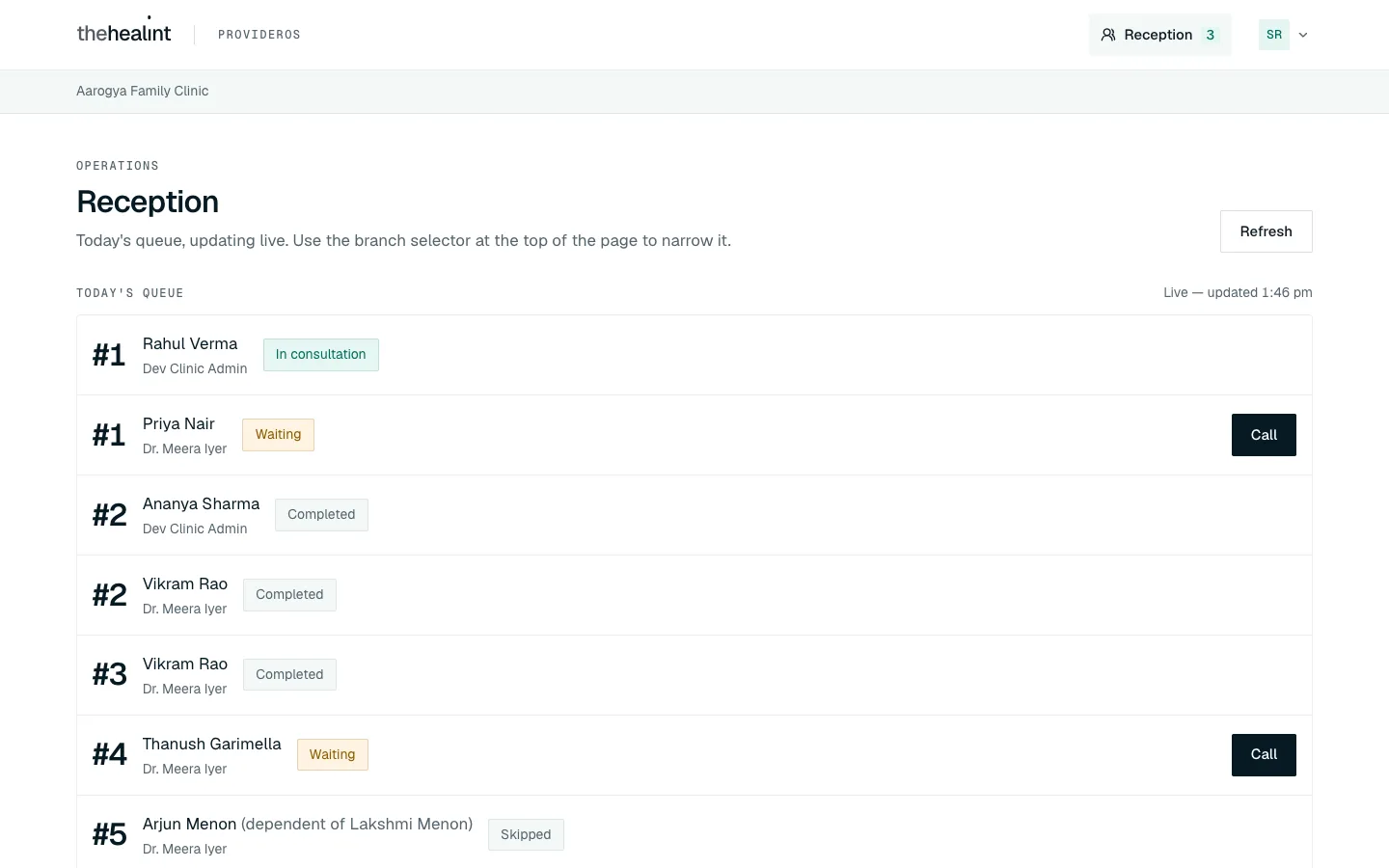Viewport: 1389px width, 868px height.
Task: Select patient Ananya Sharma
Action: (x=202, y=503)
